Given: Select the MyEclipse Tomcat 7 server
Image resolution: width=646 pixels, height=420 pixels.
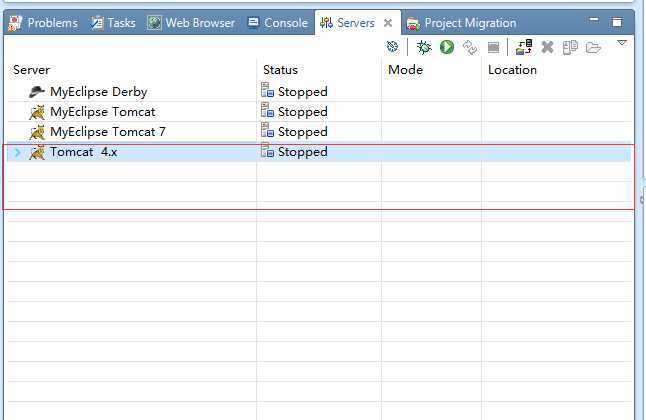Looking at the screenshot, I should tap(107, 132).
